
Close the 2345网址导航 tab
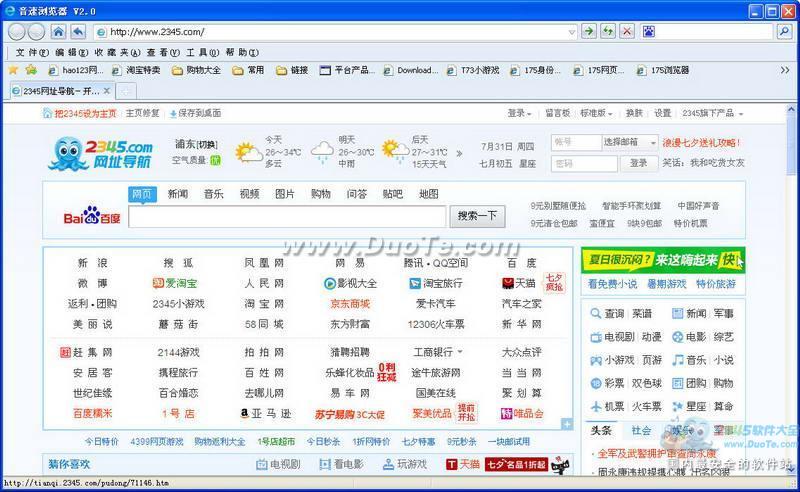pyautogui.click(x=107, y=91)
